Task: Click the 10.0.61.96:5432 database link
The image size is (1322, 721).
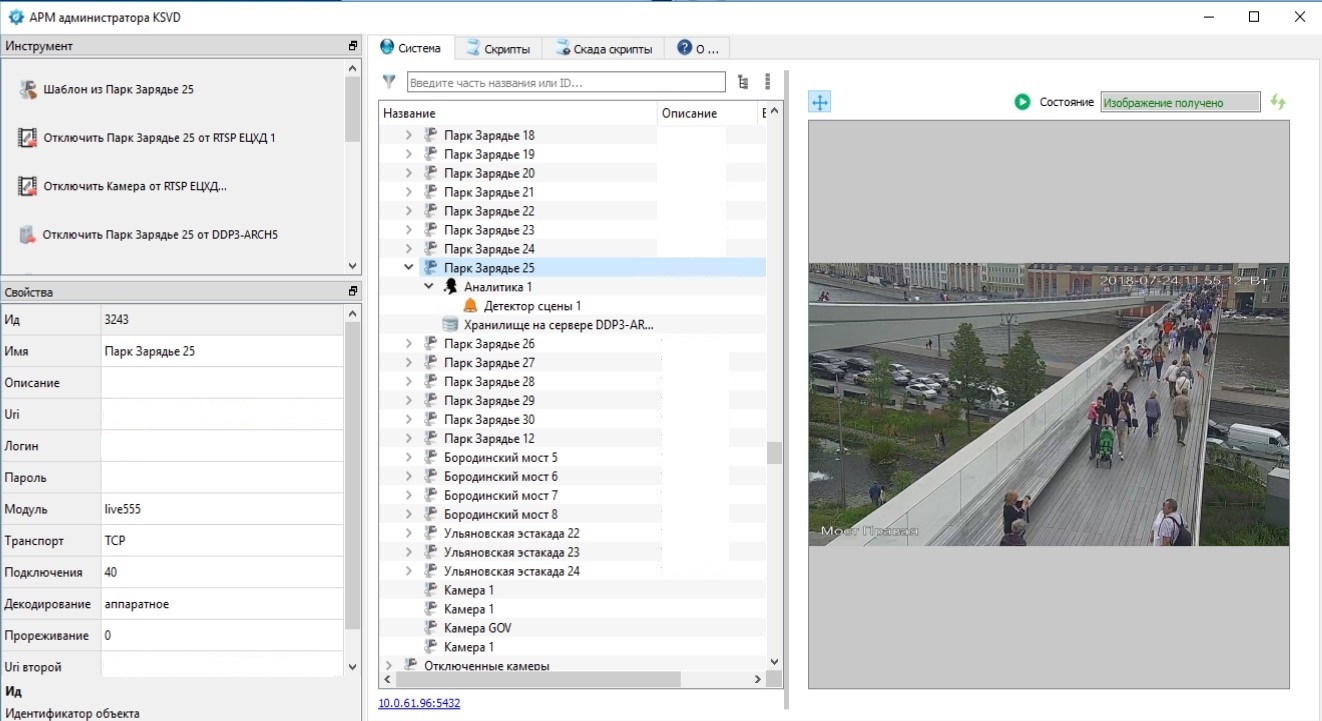Action: (417, 703)
